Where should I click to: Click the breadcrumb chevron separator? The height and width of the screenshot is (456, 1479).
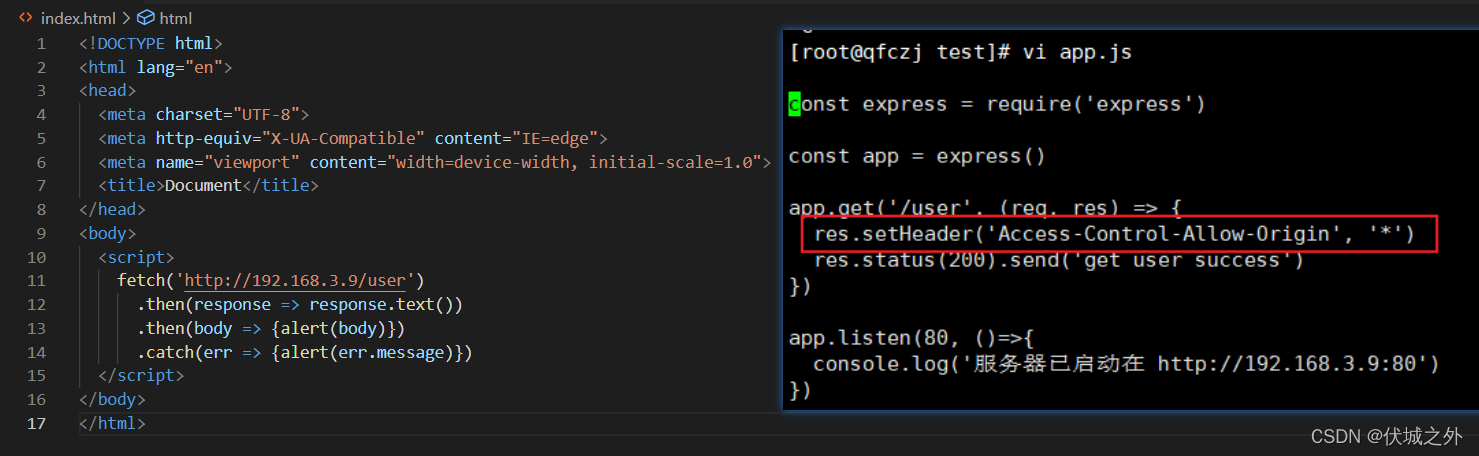125,18
